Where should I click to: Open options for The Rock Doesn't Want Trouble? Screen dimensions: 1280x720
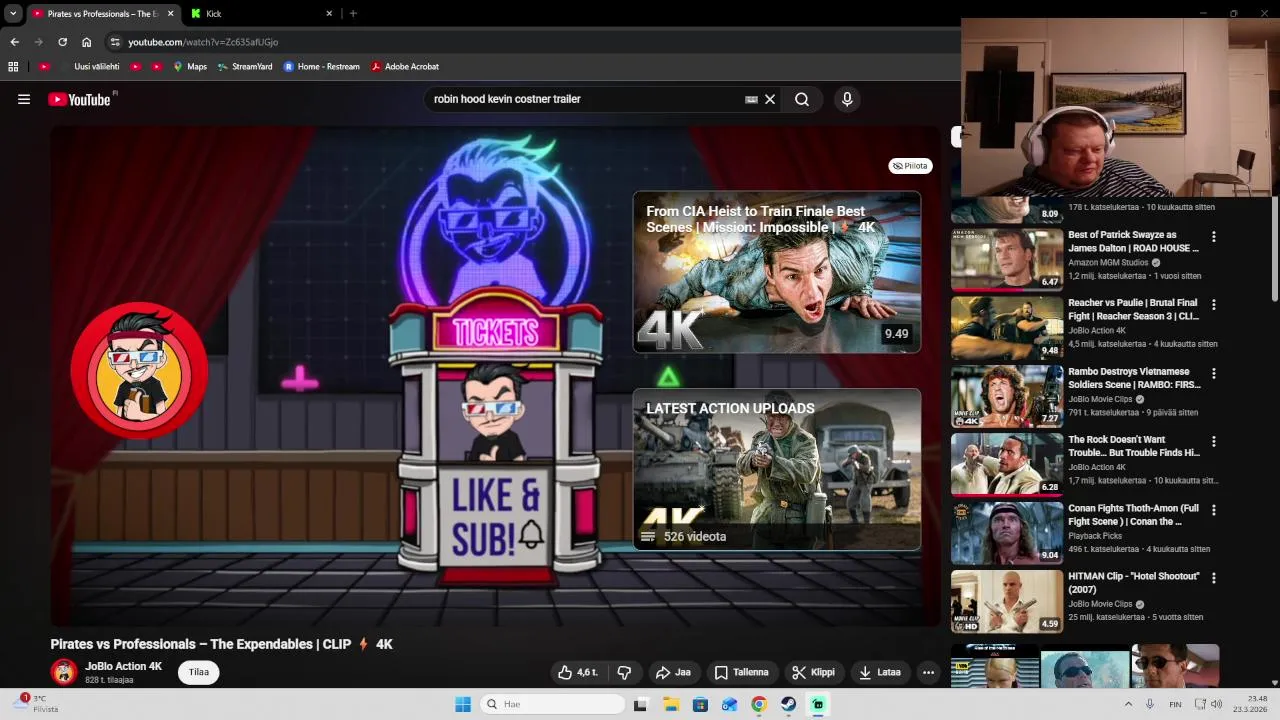click(x=1213, y=442)
